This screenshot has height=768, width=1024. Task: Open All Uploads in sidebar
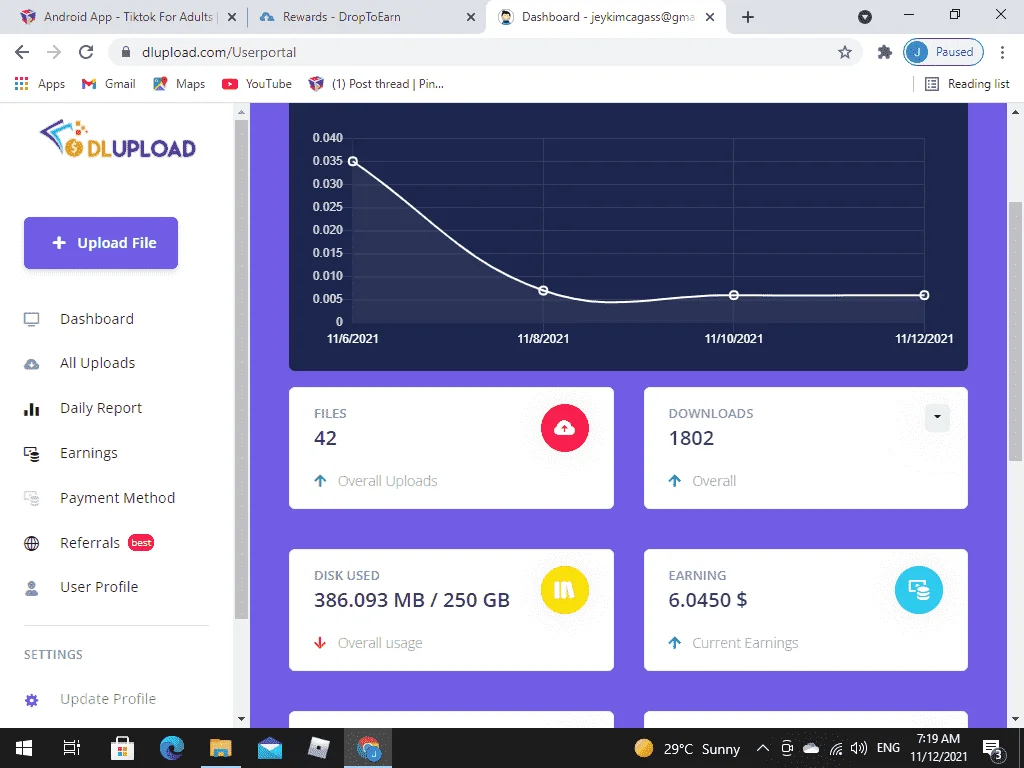(x=97, y=363)
